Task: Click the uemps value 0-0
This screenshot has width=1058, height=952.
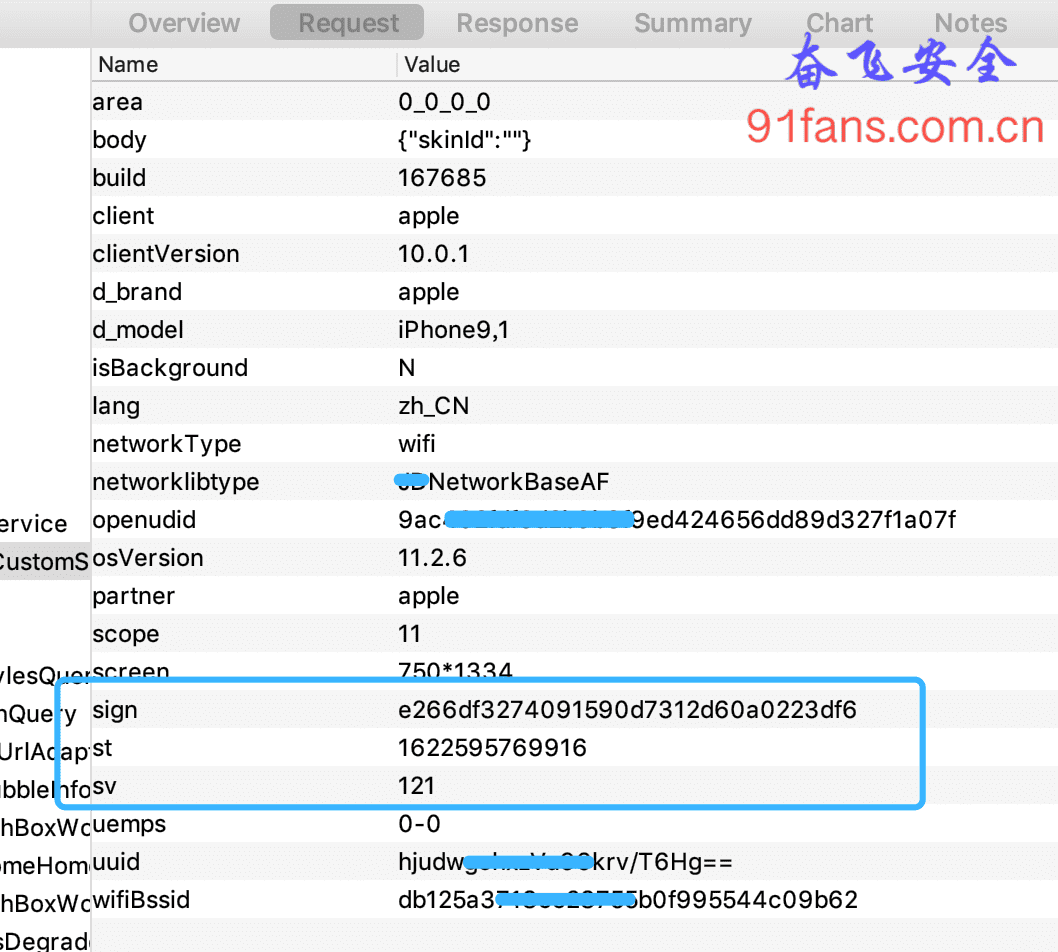Action: [x=419, y=824]
